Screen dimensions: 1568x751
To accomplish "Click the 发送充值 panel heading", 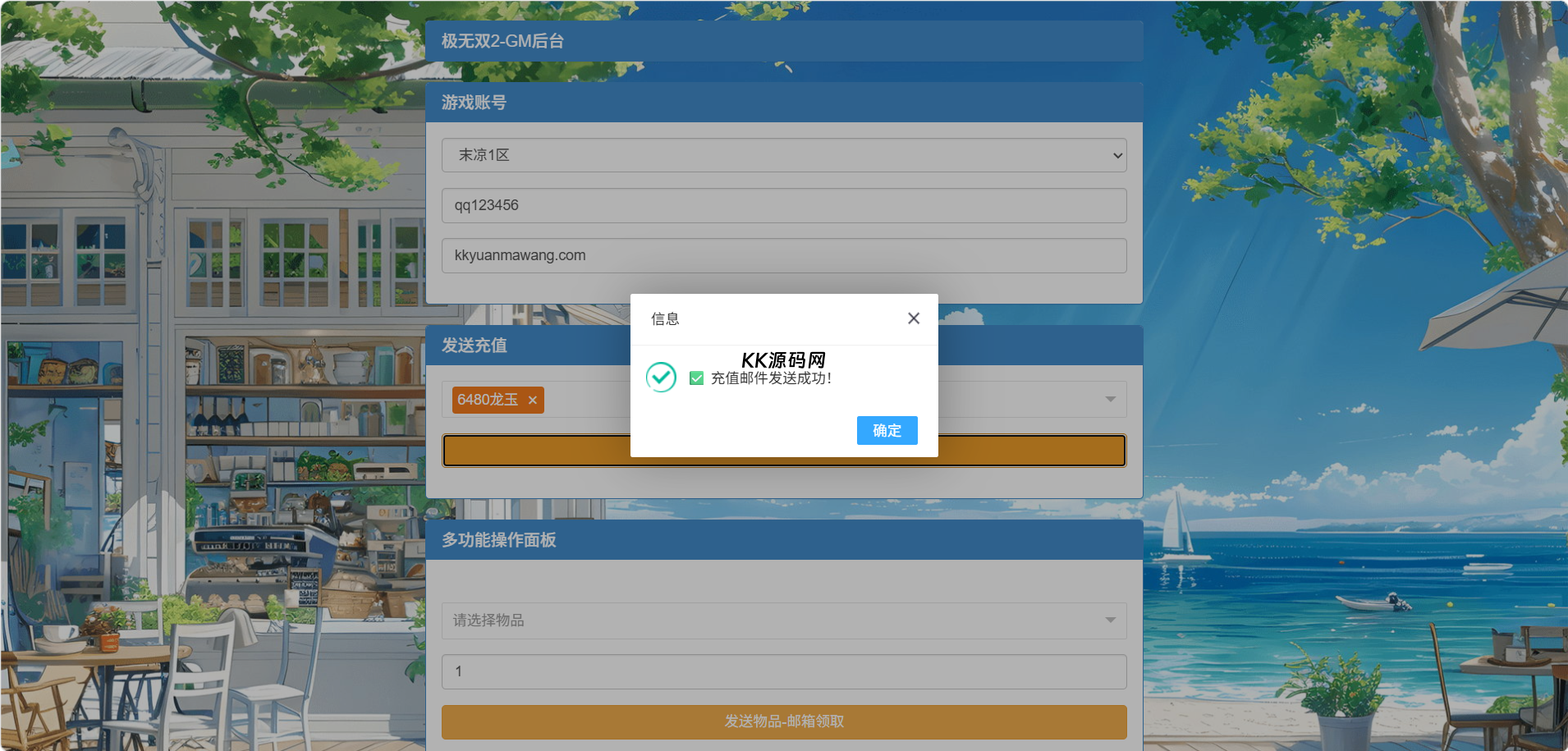I will click(475, 346).
